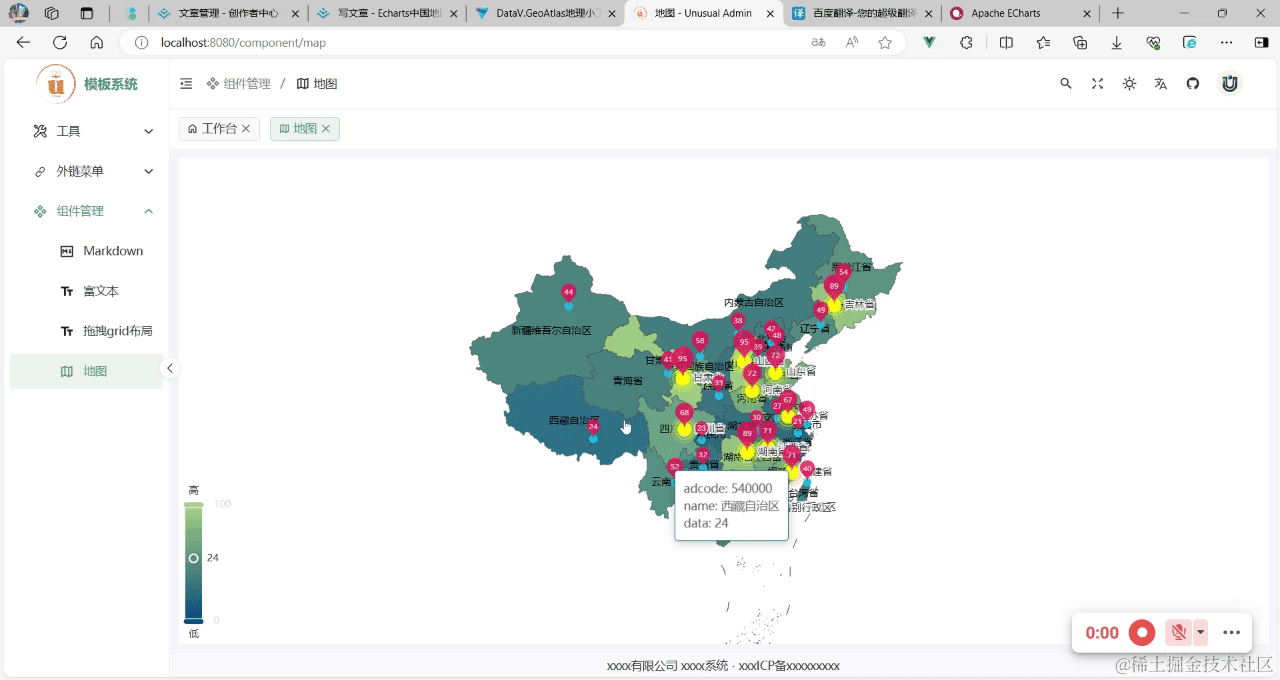This screenshot has height=680, width=1280.
Task: Toggle dark mode with sun icon
Action: point(1129,84)
